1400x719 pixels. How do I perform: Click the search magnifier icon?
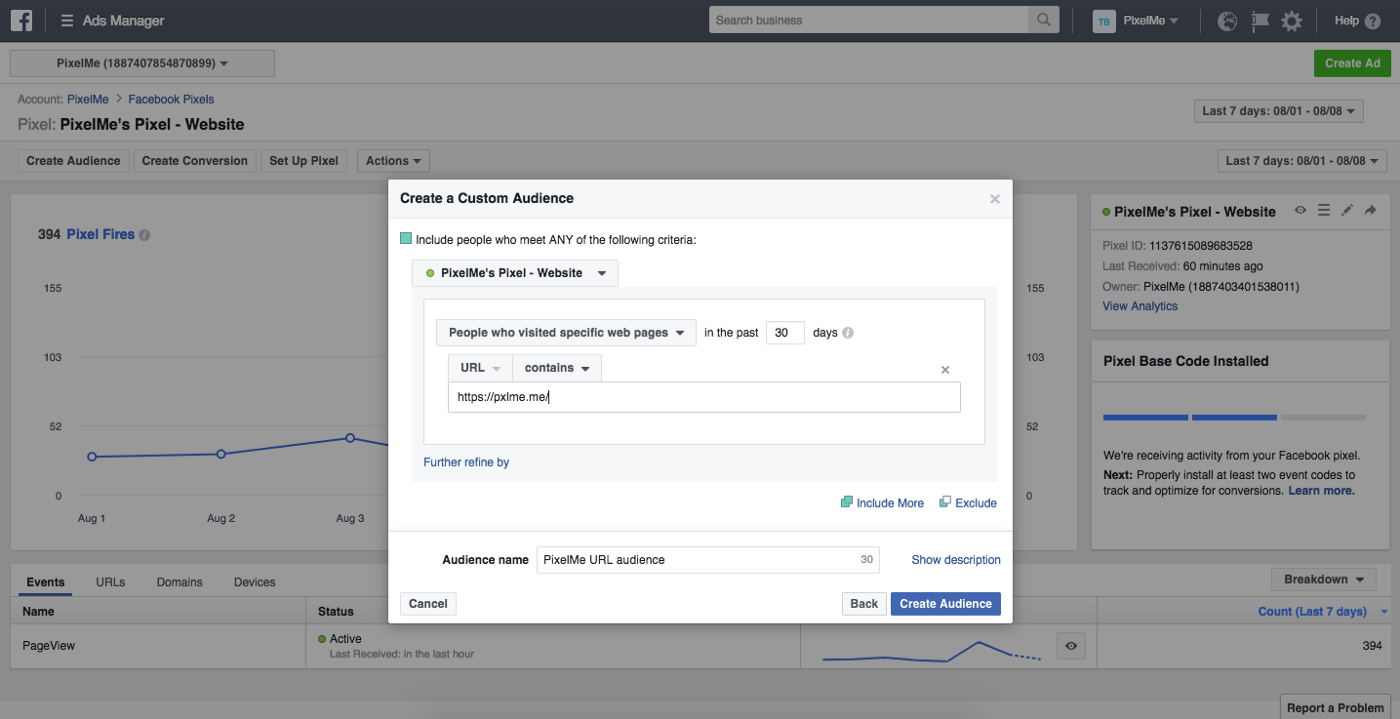click(1043, 20)
